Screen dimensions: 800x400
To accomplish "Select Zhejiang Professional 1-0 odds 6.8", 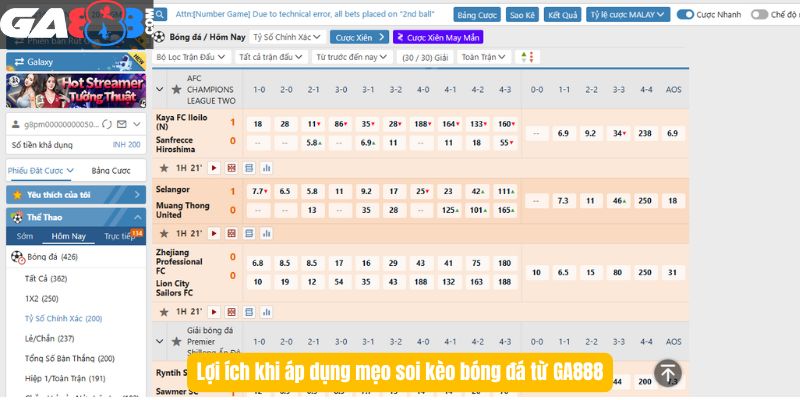I will click(258, 263).
